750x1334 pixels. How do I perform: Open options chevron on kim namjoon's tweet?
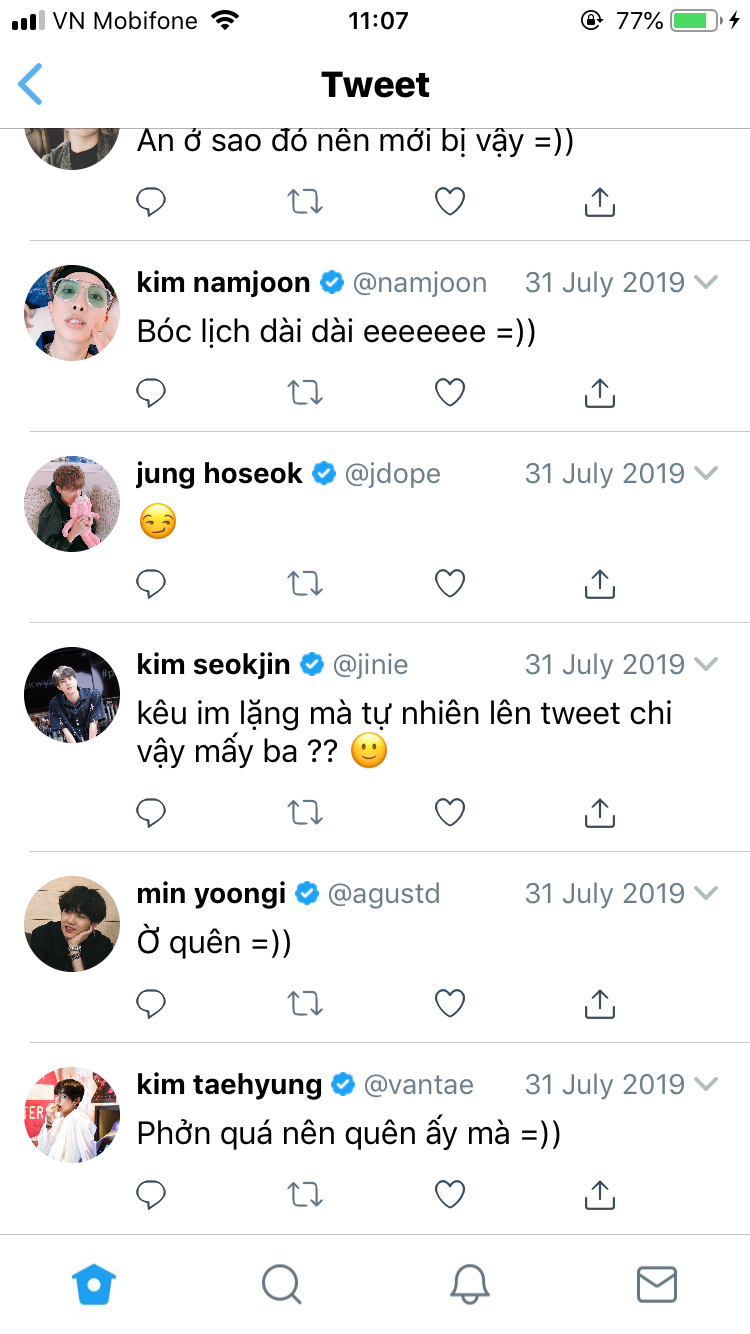(706, 282)
